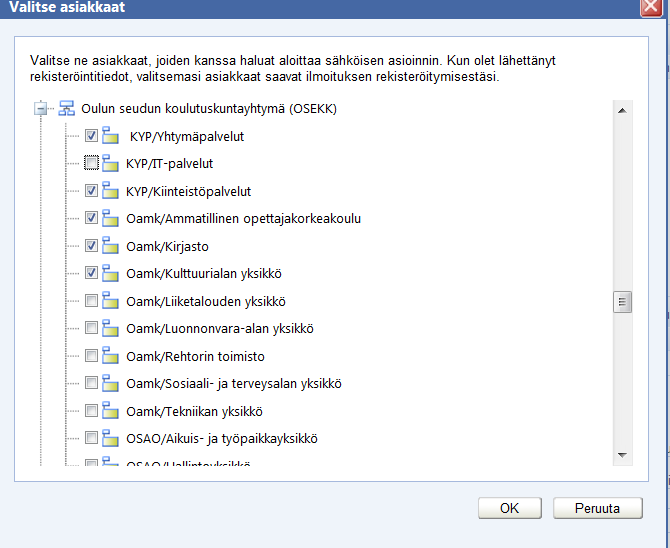Check the Oamk/Liiketalouden yksikkö checkbox
The image size is (670, 548).
tap(91, 301)
